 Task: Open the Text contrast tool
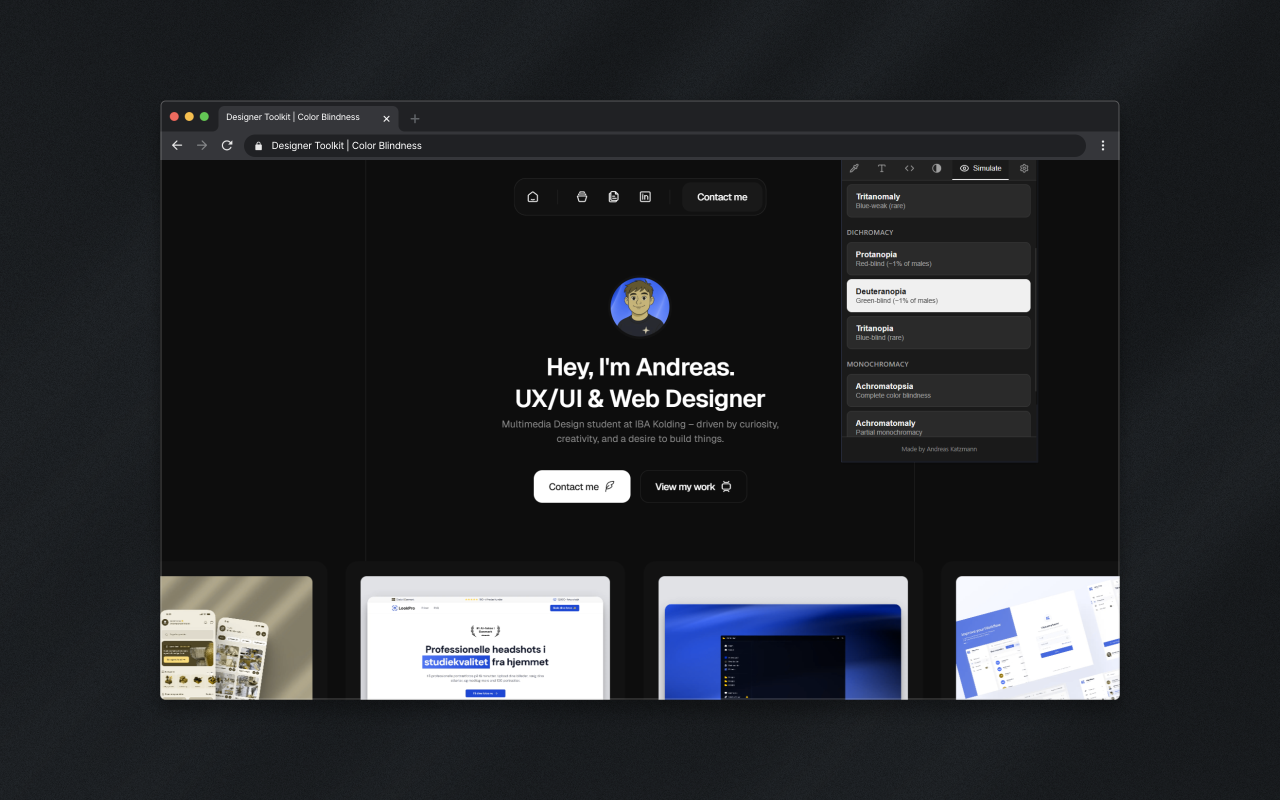(881, 168)
